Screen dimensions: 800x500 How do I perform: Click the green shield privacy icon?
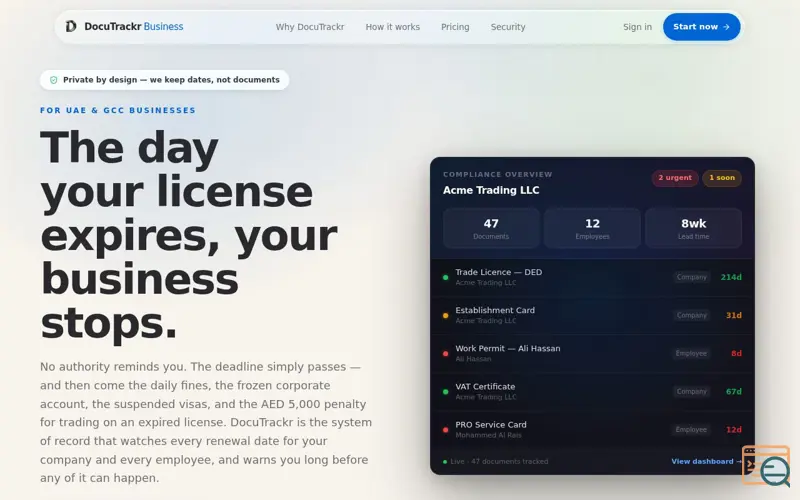[54, 80]
